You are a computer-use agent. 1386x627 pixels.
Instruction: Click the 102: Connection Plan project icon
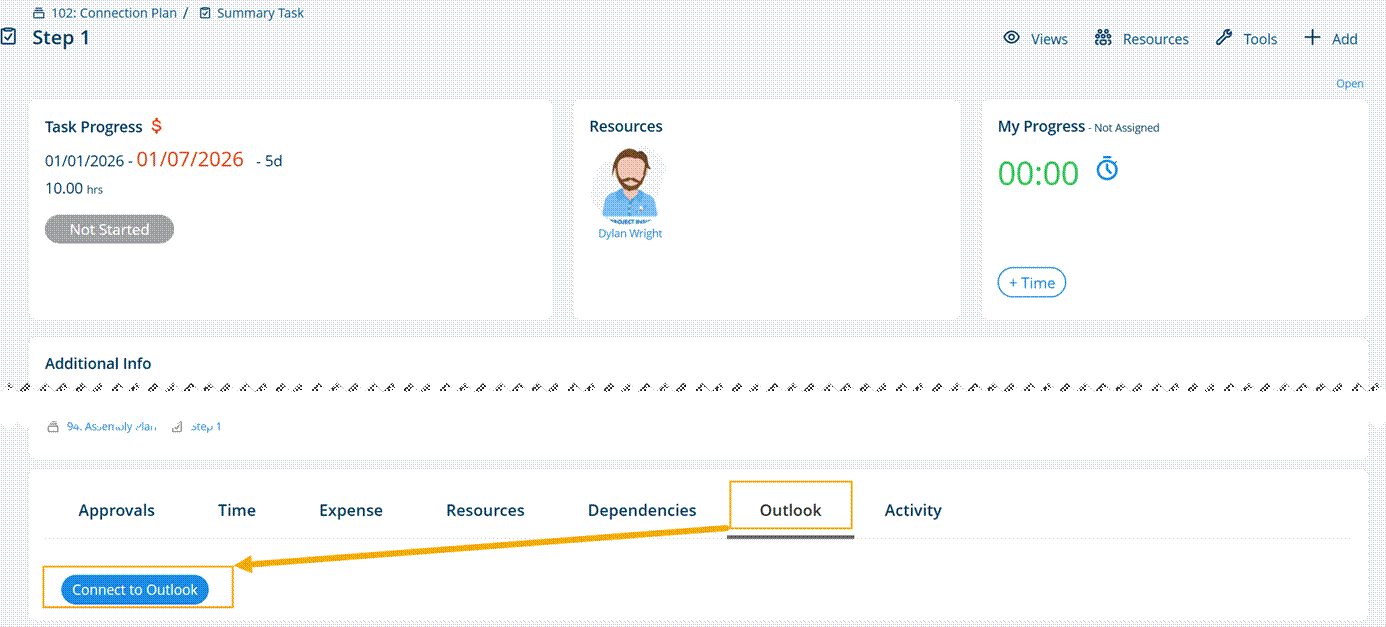pyautogui.click(x=39, y=14)
